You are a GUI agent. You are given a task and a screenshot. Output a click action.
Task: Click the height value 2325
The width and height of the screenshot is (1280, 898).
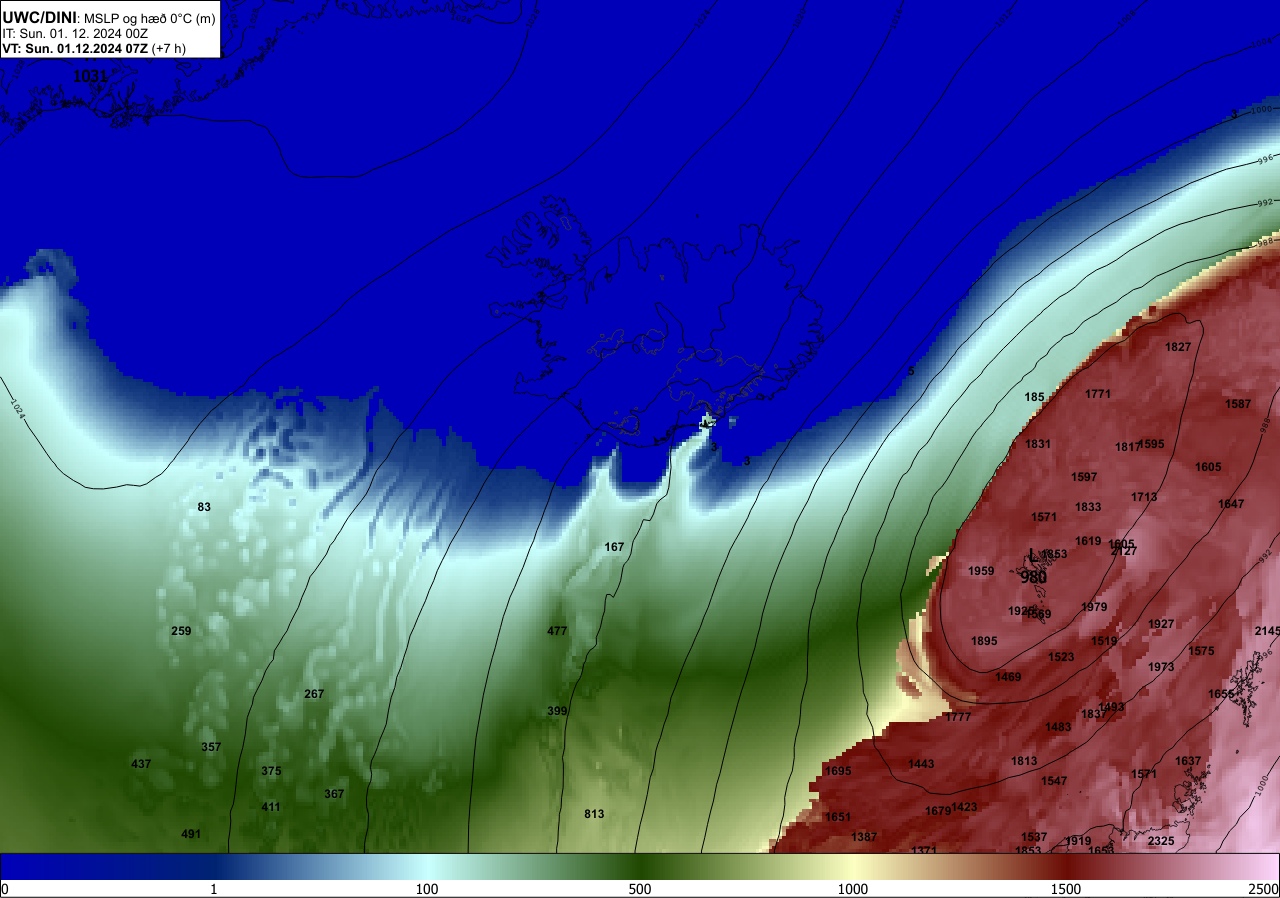click(1161, 841)
